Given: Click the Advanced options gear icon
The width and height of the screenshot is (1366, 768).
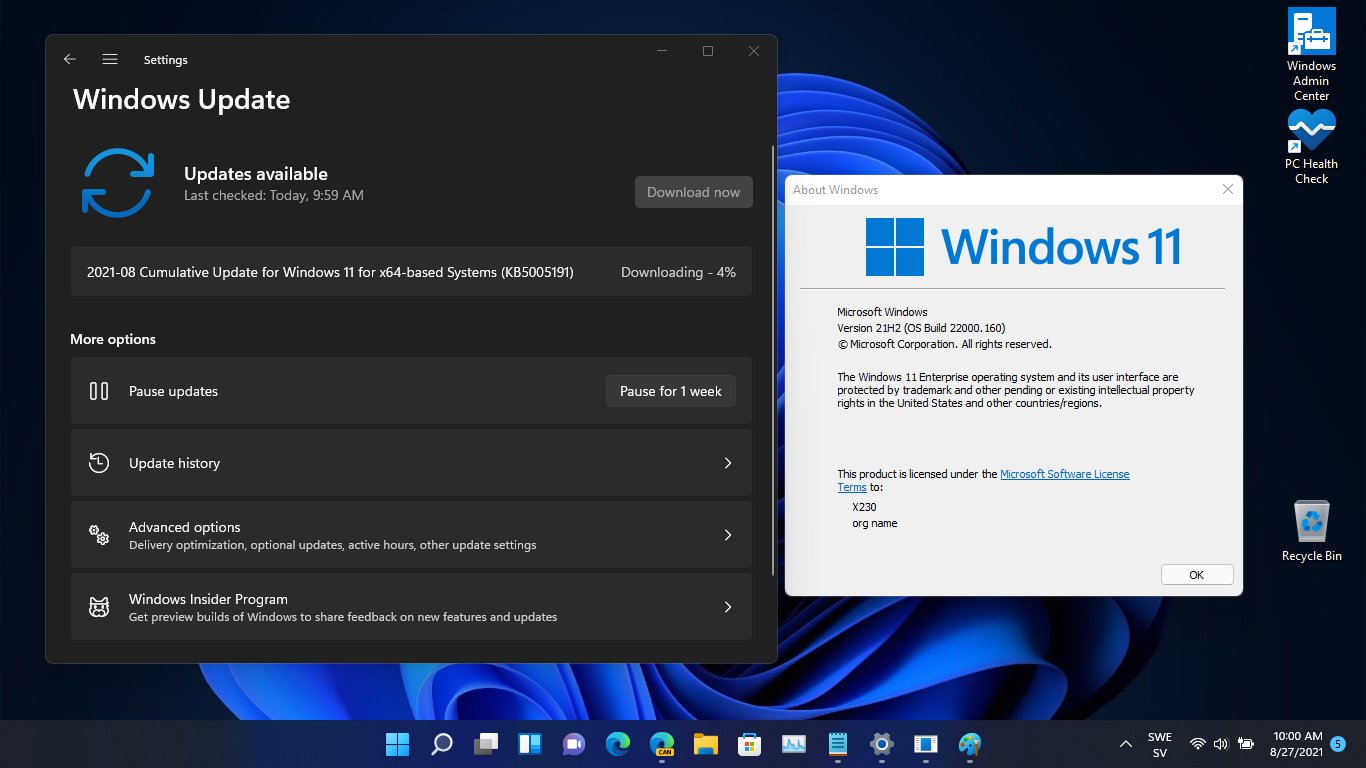Looking at the screenshot, I should click(98, 534).
